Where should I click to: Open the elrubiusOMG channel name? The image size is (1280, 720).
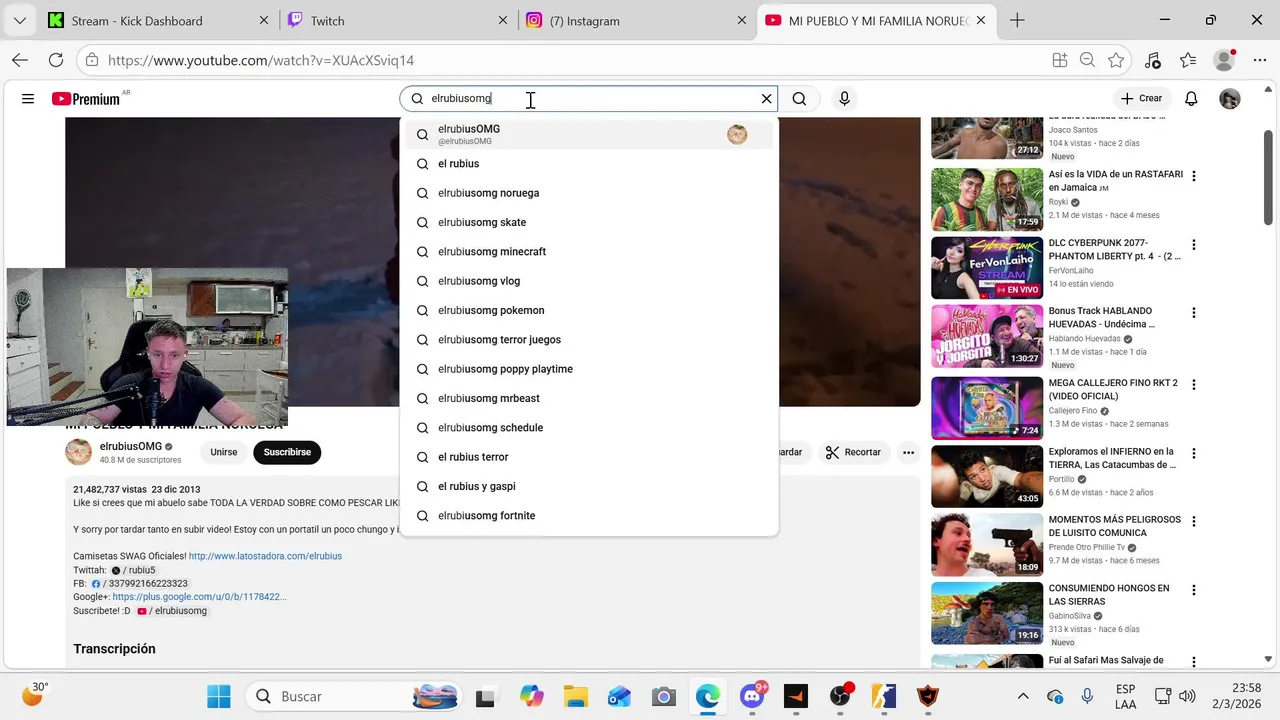tap(131, 447)
